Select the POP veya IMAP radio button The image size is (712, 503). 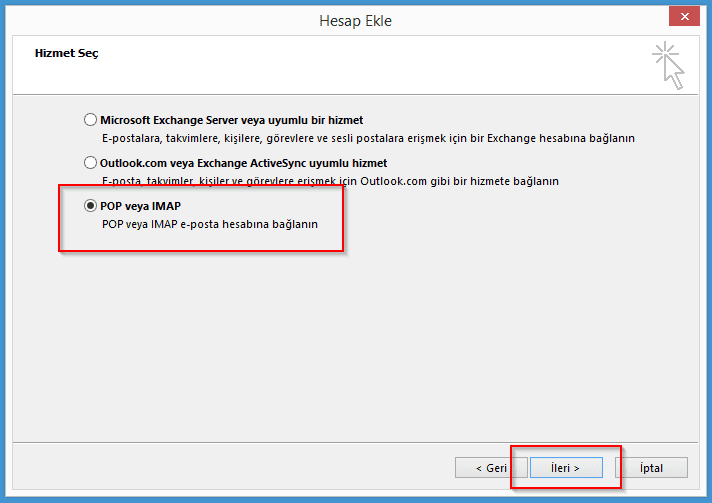click(90, 206)
